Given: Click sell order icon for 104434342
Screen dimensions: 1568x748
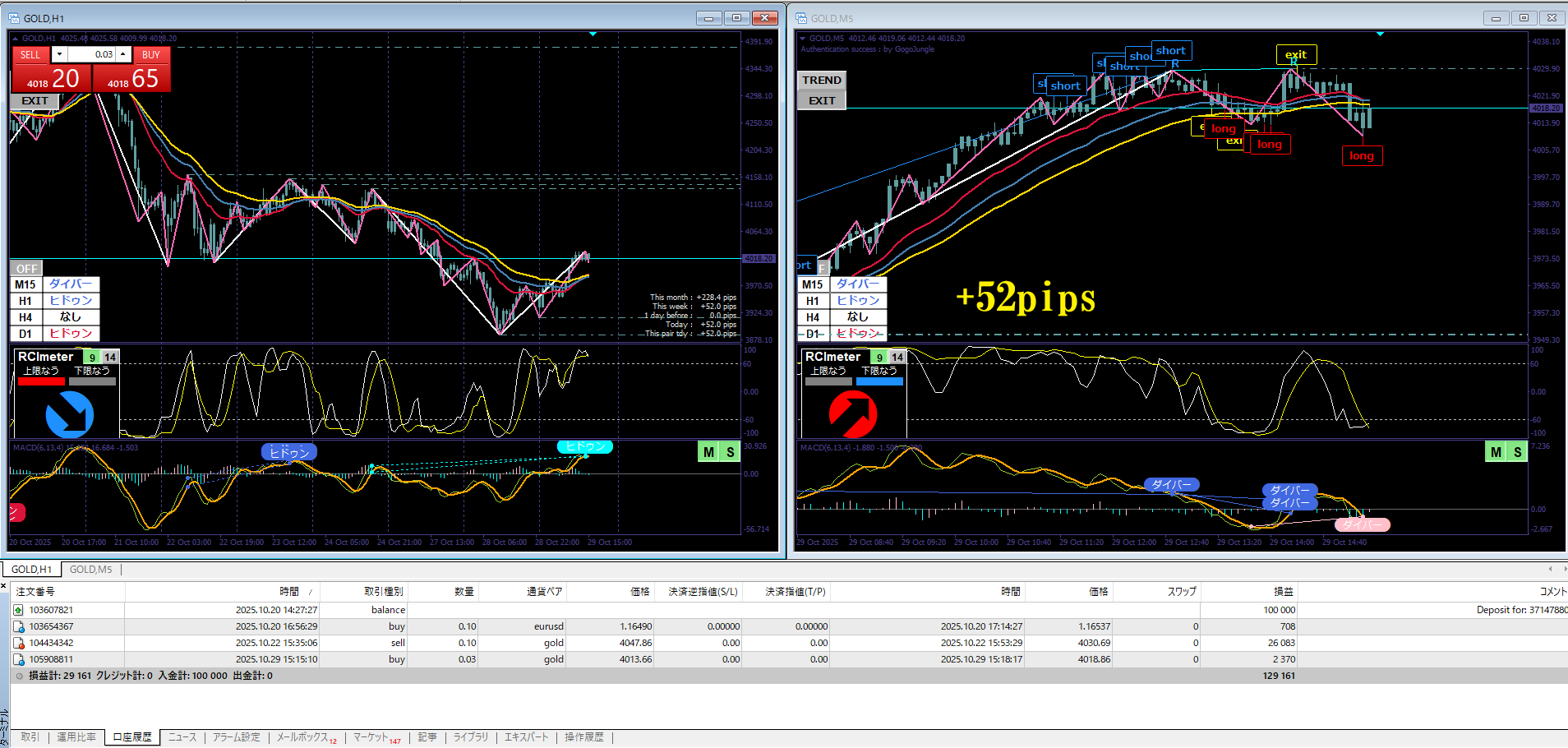Looking at the screenshot, I should (x=18, y=643).
